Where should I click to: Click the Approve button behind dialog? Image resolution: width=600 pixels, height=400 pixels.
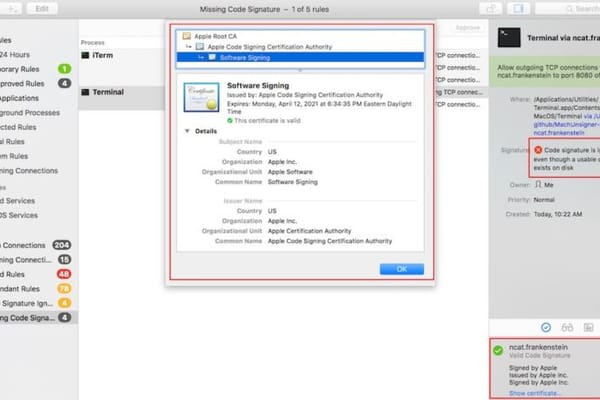468,28
